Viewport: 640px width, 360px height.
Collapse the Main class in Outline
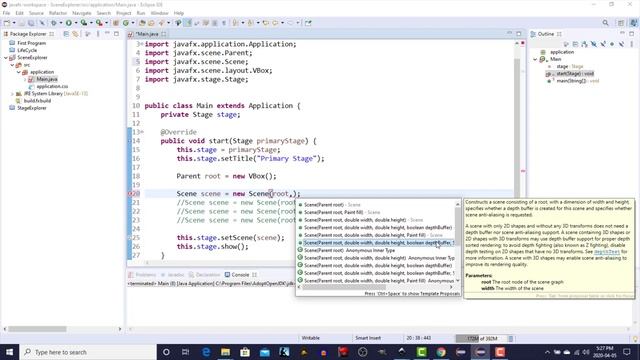pos(535,59)
